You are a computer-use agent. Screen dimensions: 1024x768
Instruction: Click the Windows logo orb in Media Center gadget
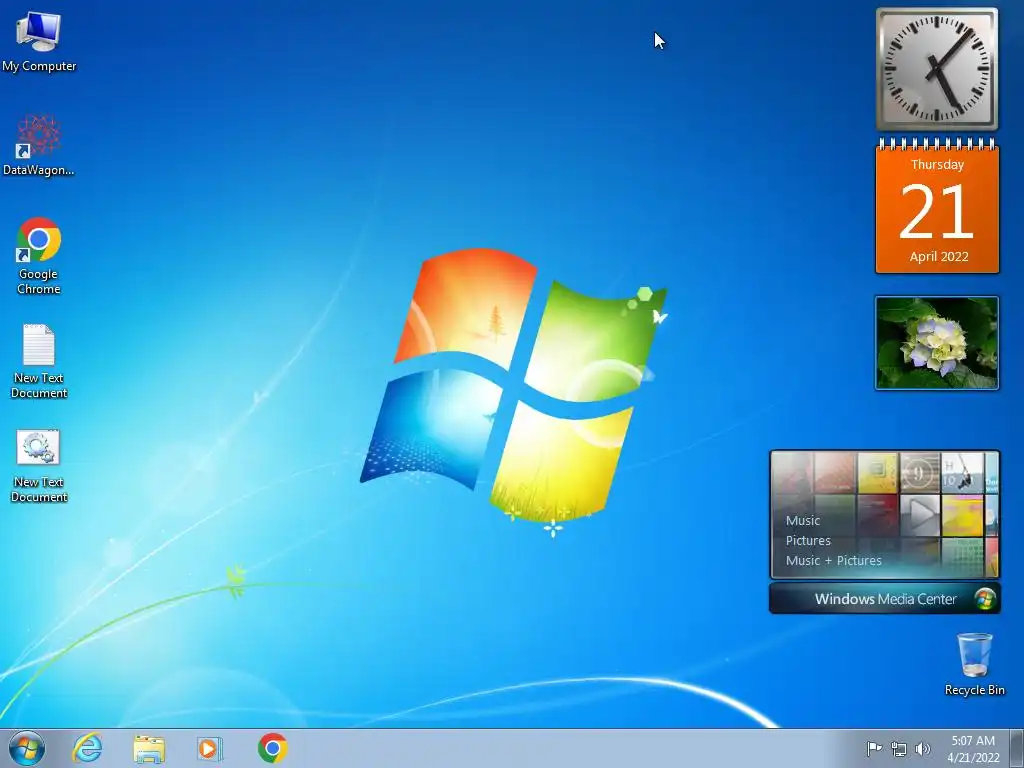click(985, 599)
